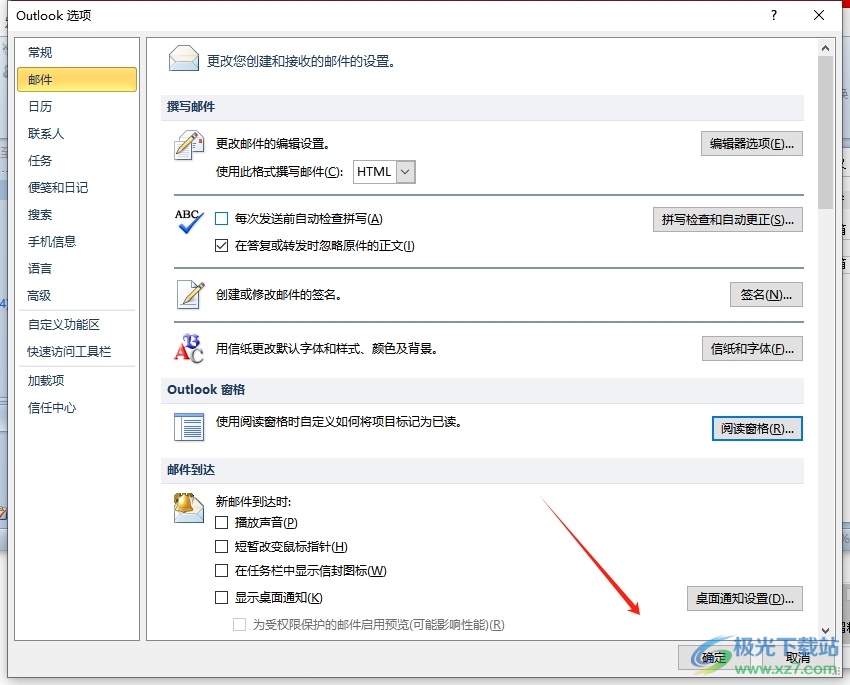Uncheck 在答复或转发时忽略原件的正文
The image size is (850, 685).
pos(221,246)
